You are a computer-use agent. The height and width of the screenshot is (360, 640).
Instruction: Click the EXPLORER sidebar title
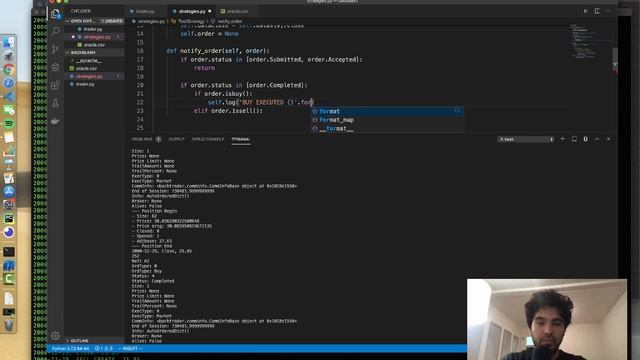(x=81, y=11)
